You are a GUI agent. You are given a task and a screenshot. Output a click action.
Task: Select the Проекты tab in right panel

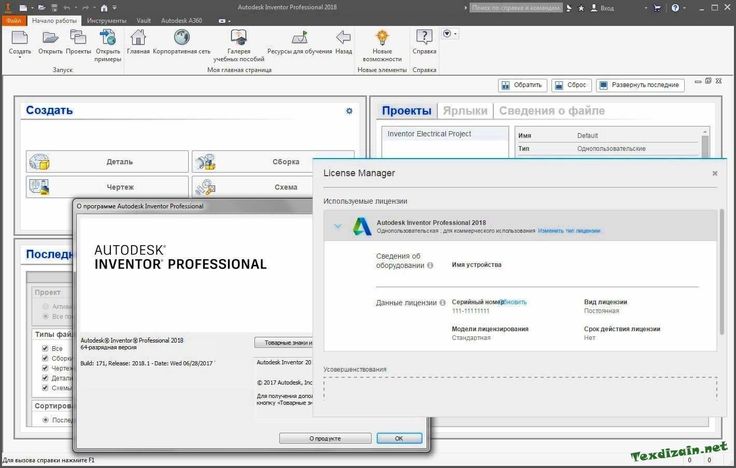point(406,111)
